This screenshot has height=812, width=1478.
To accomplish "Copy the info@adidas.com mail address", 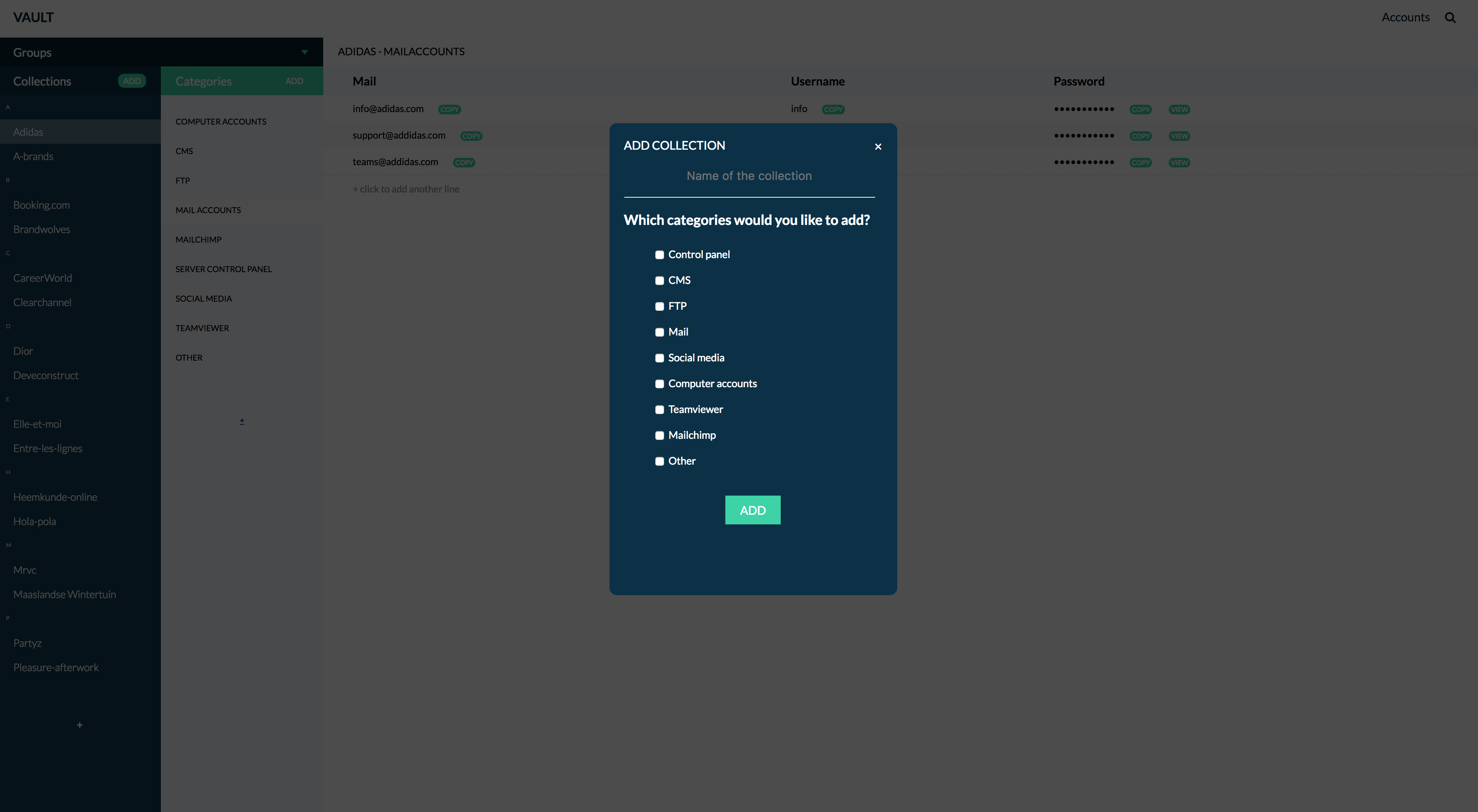I will [x=449, y=110].
